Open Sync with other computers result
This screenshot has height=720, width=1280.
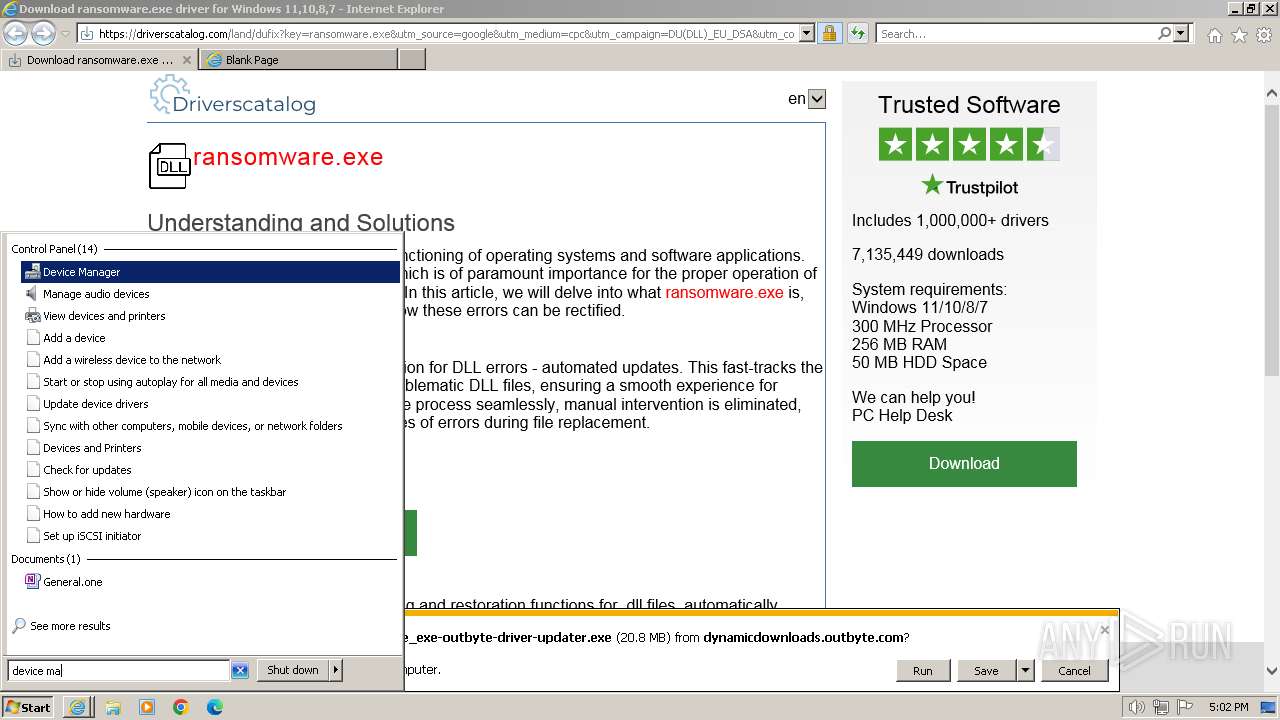210,426
